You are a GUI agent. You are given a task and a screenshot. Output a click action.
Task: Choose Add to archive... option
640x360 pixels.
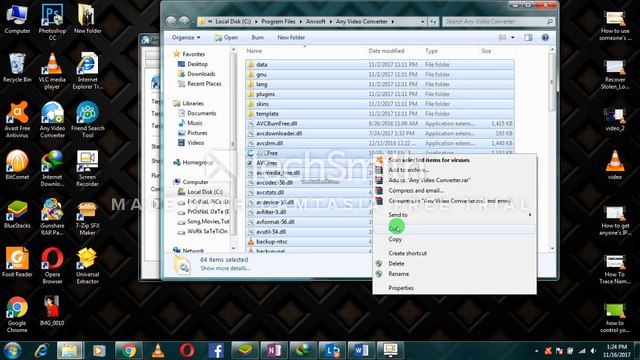point(454,170)
